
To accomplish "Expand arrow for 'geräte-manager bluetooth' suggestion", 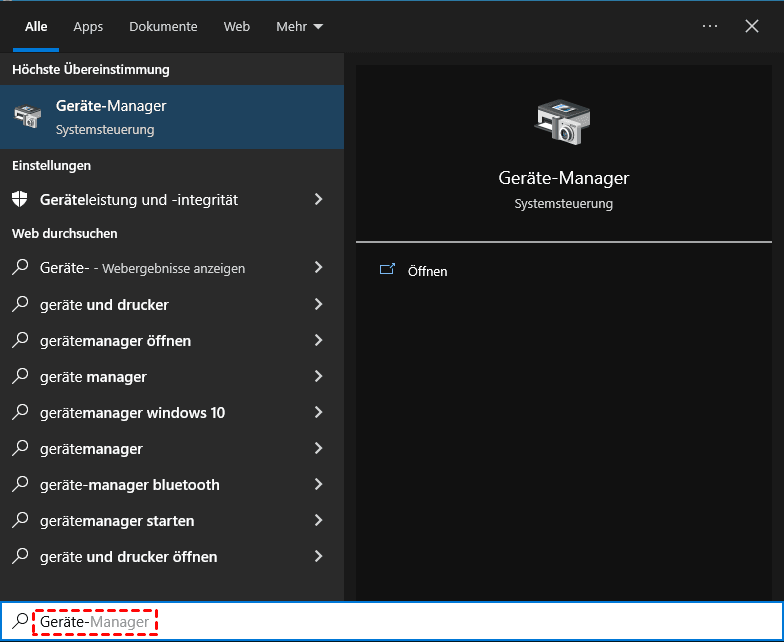I will [x=318, y=485].
